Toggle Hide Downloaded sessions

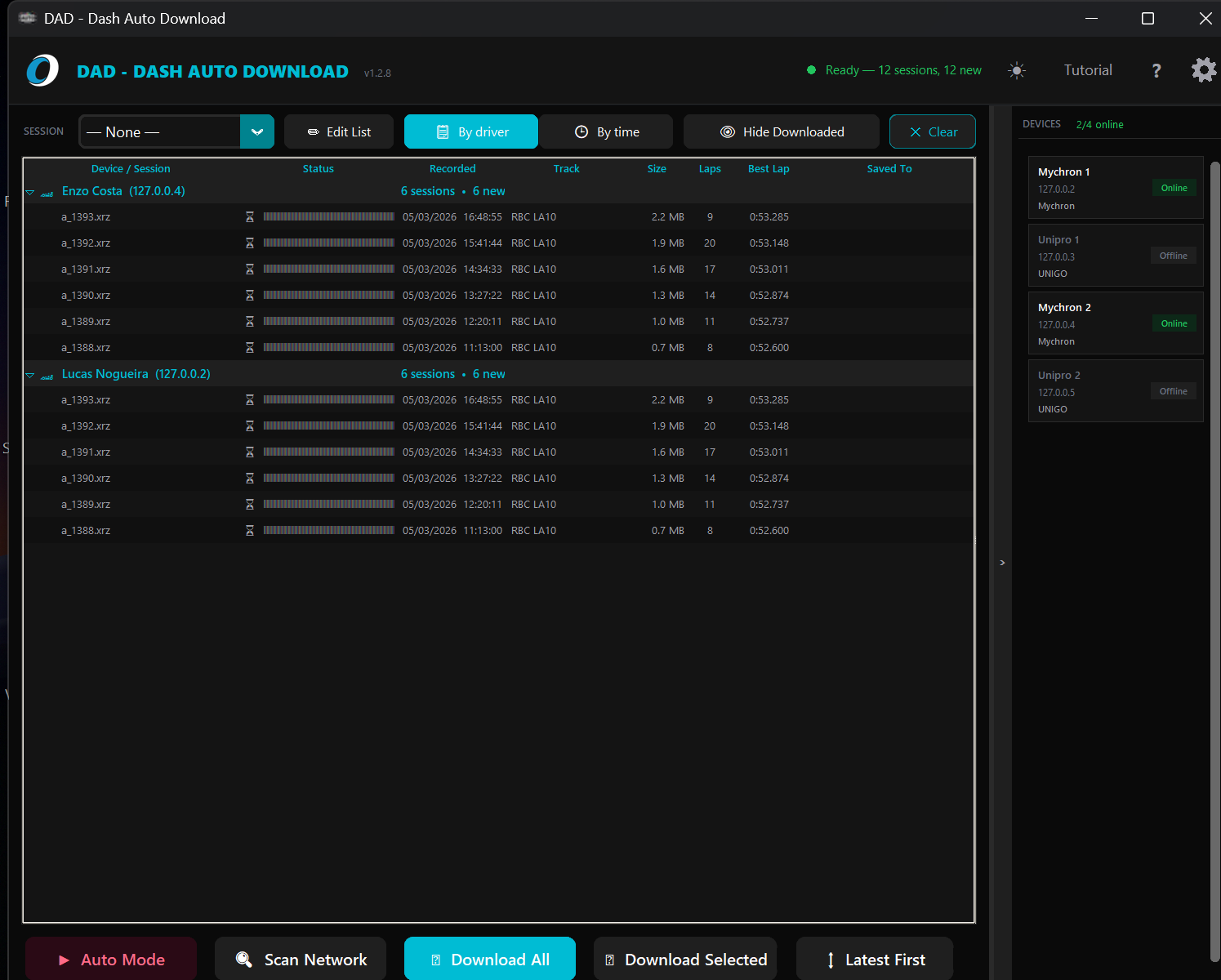click(x=782, y=131)
